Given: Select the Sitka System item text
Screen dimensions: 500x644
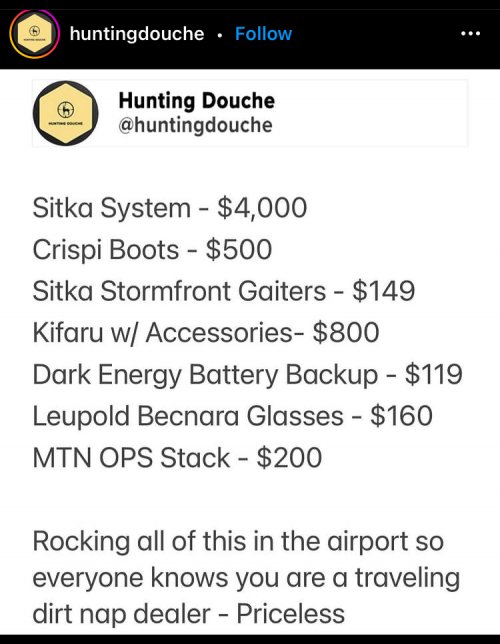Looking at the screenshot, I should 111,208.
